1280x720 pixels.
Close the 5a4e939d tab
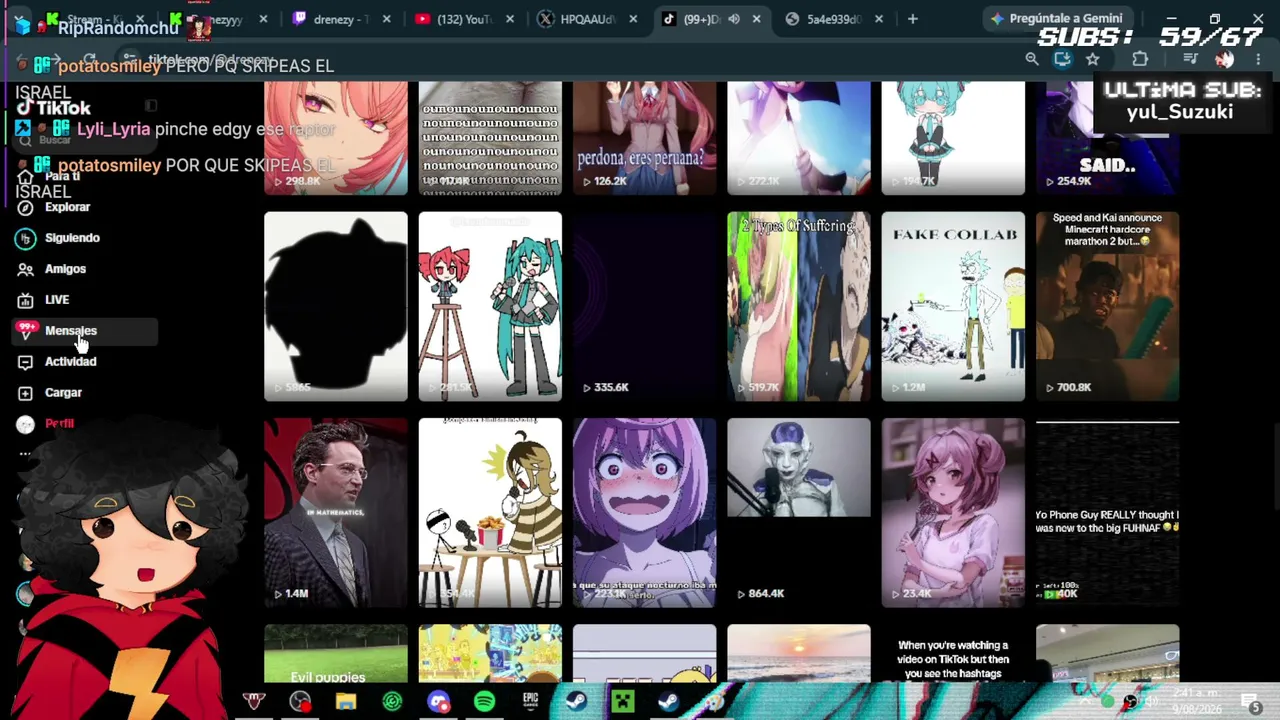[879, 19]
